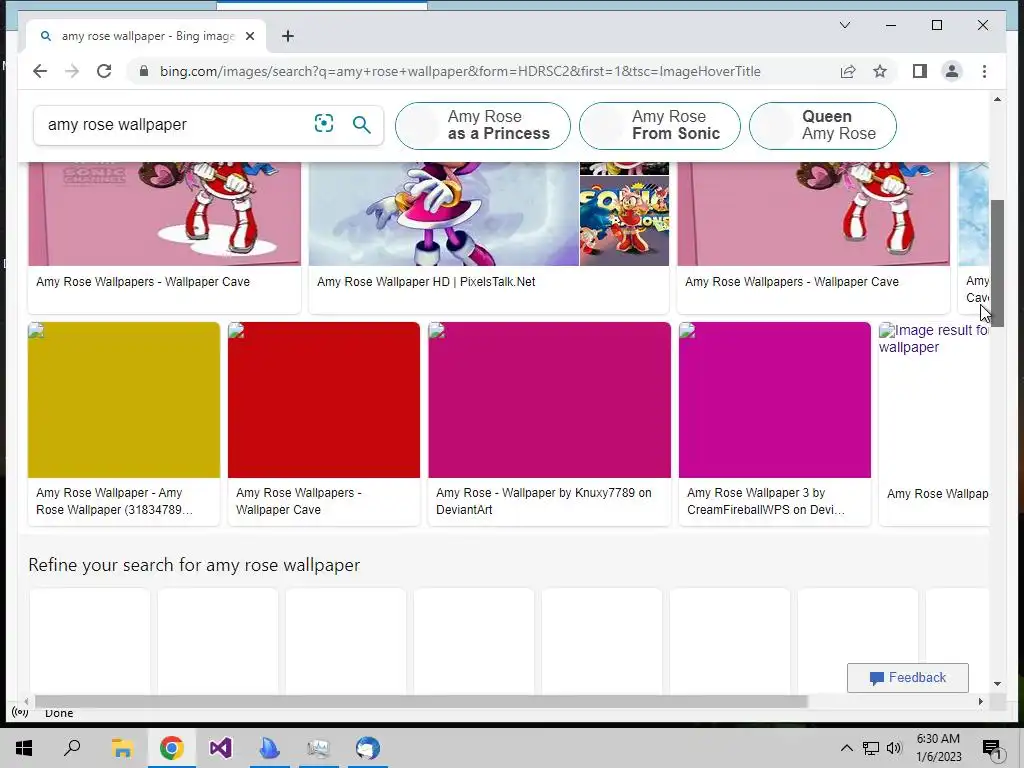Click the Sonic group small image thumbnail

[624, 221]
